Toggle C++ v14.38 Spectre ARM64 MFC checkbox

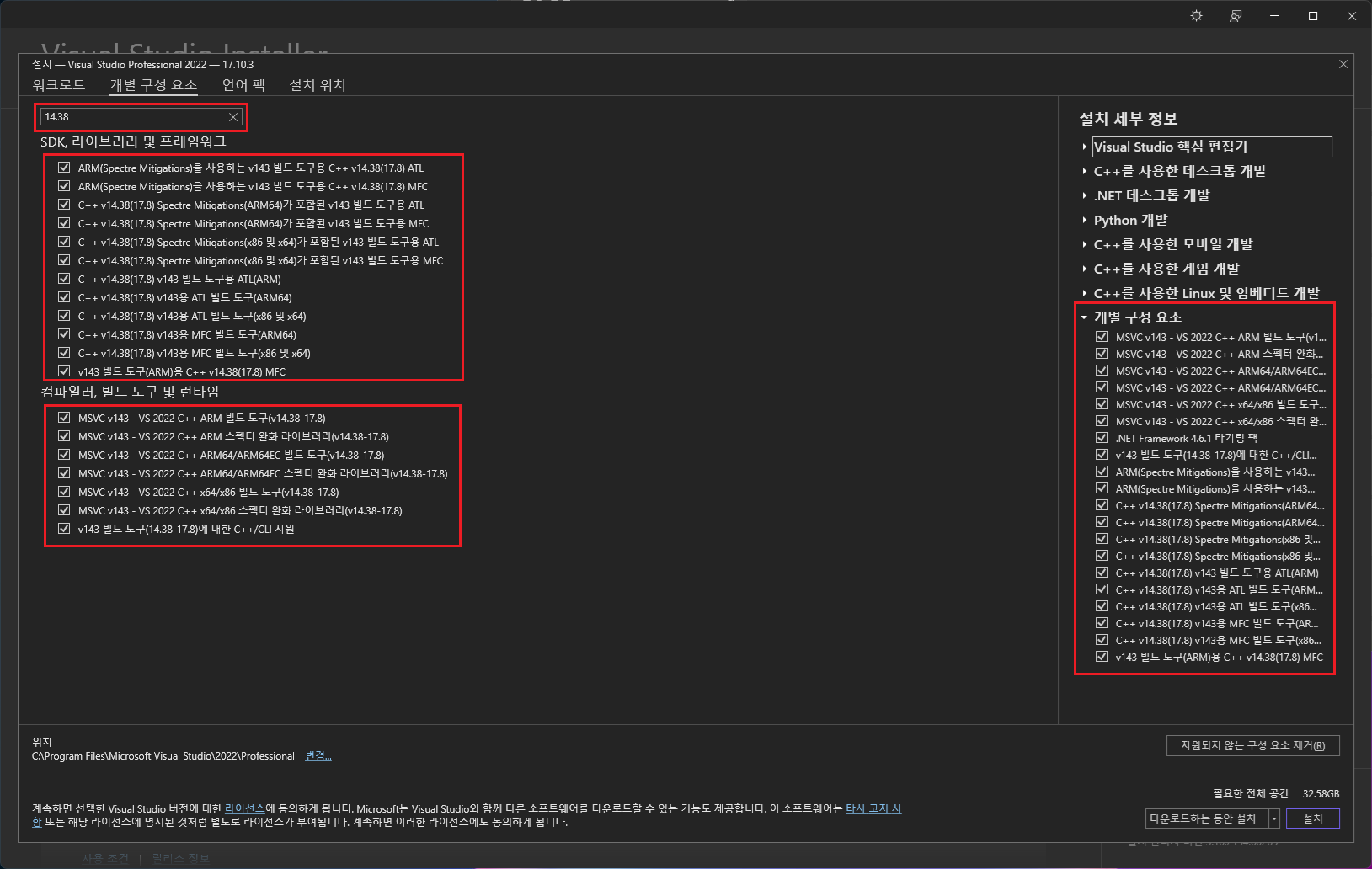tap(64, 223)
